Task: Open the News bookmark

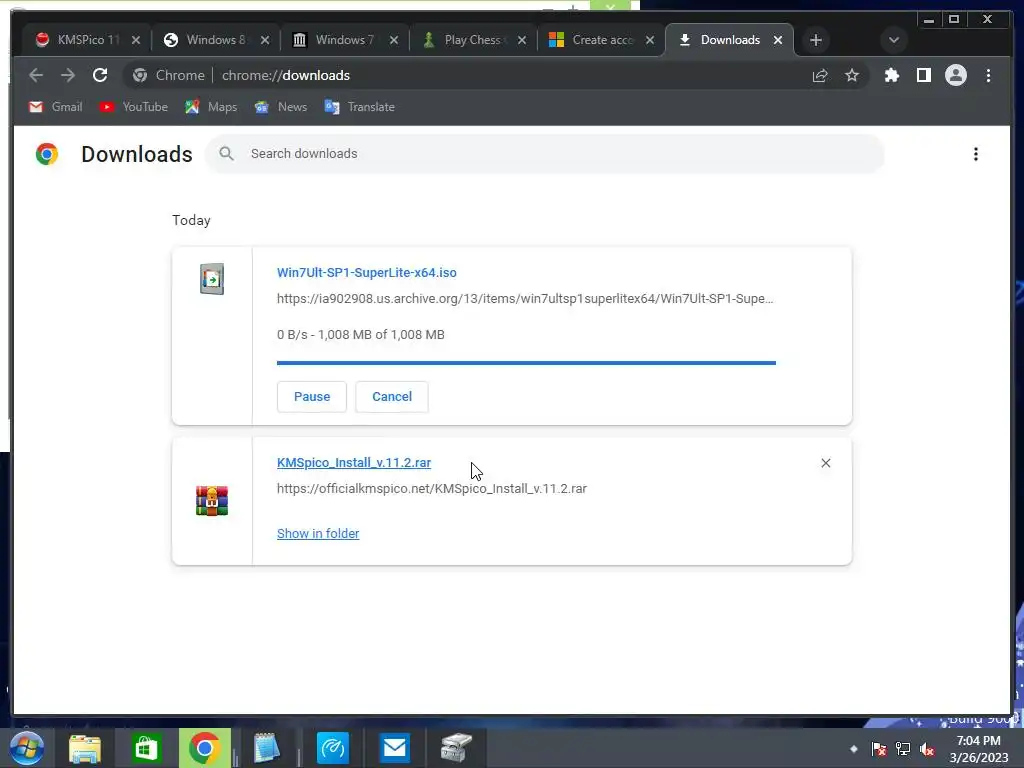Action: point(281,106)
